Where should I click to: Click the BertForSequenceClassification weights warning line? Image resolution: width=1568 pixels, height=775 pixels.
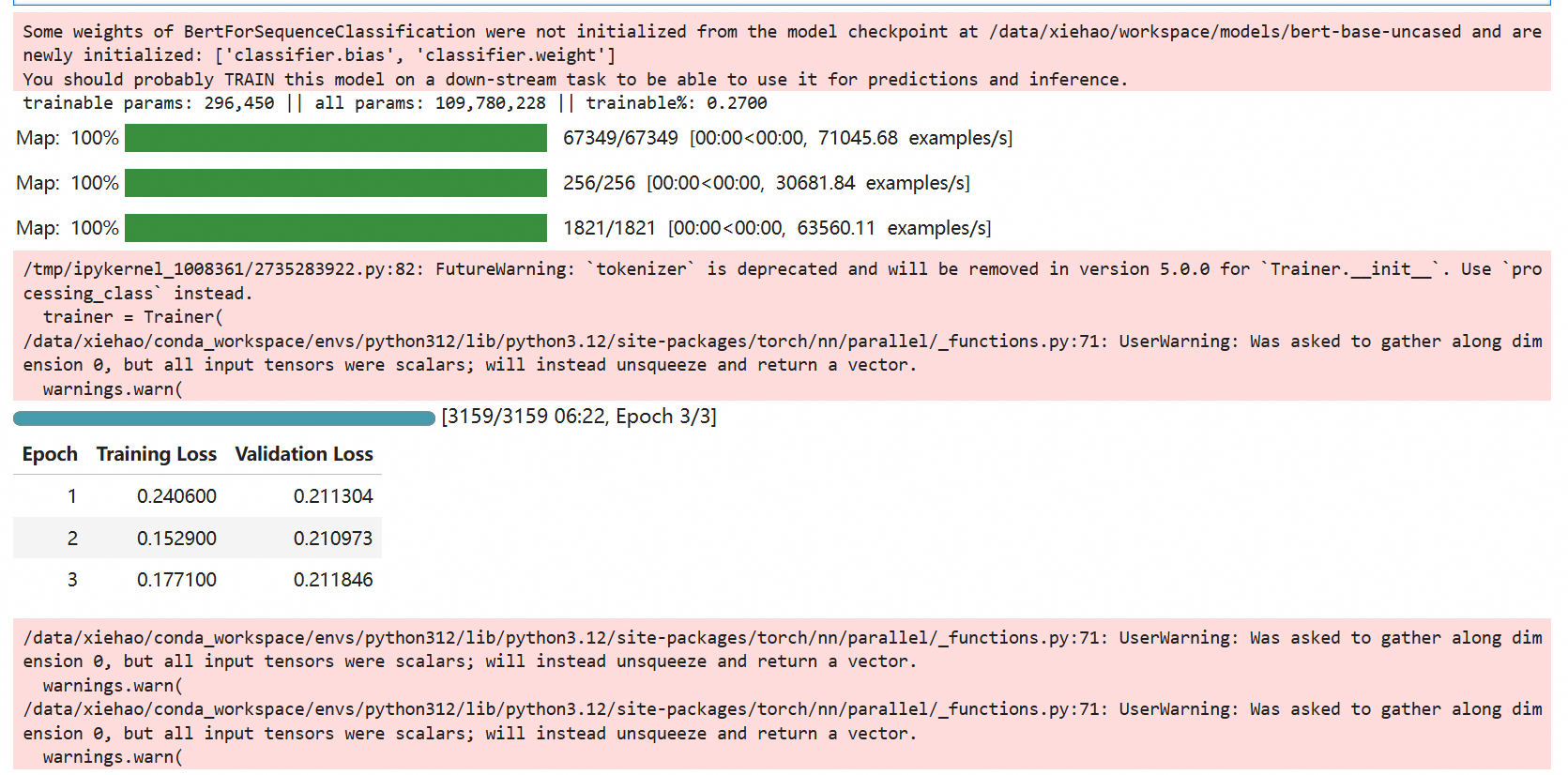[783, 43]
